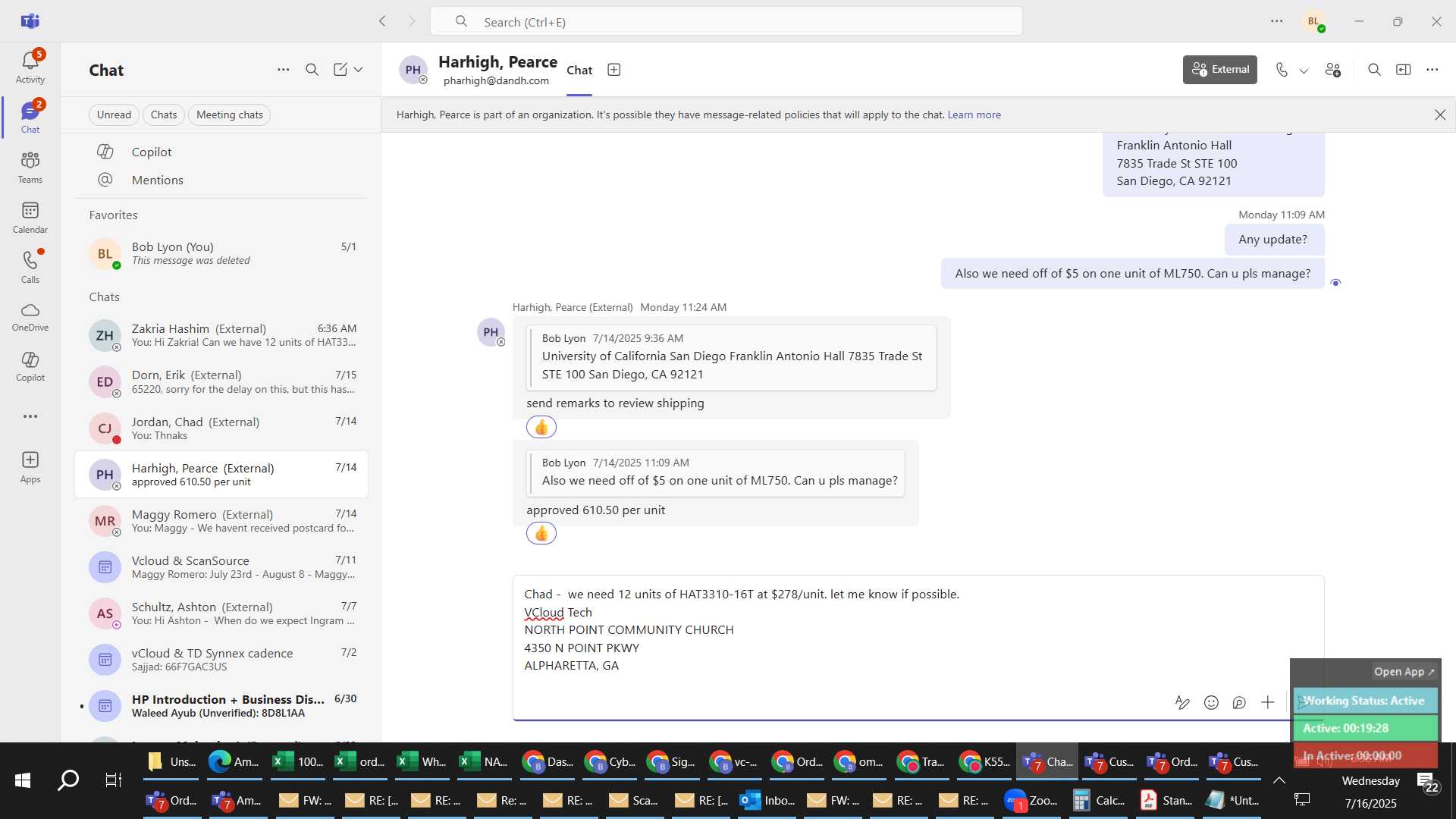This screenshot has height=819, width=1456.
Task: Open the Activity feed in Teams
Action: (30, 67)
